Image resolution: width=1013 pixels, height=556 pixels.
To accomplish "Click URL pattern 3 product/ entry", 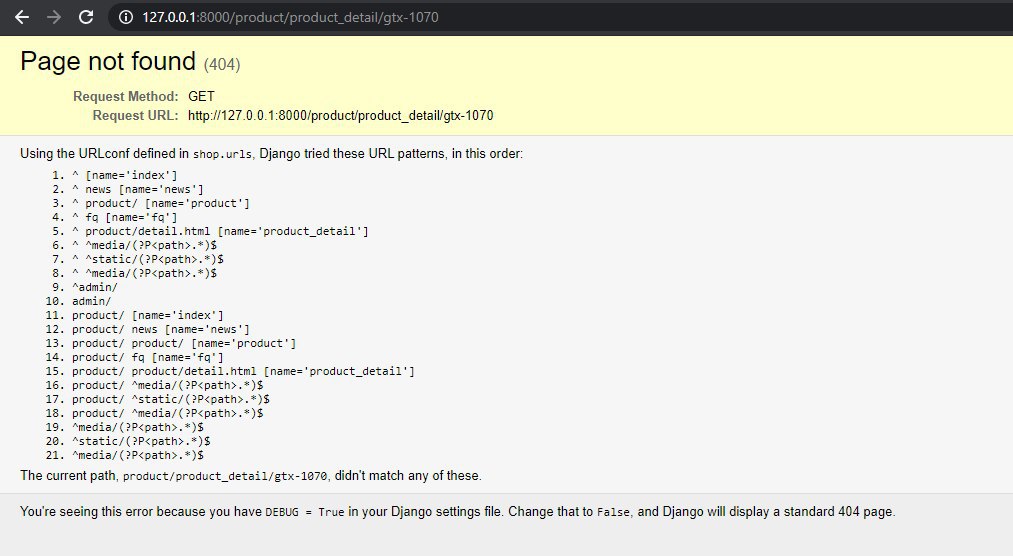I will tap(161, 203).
